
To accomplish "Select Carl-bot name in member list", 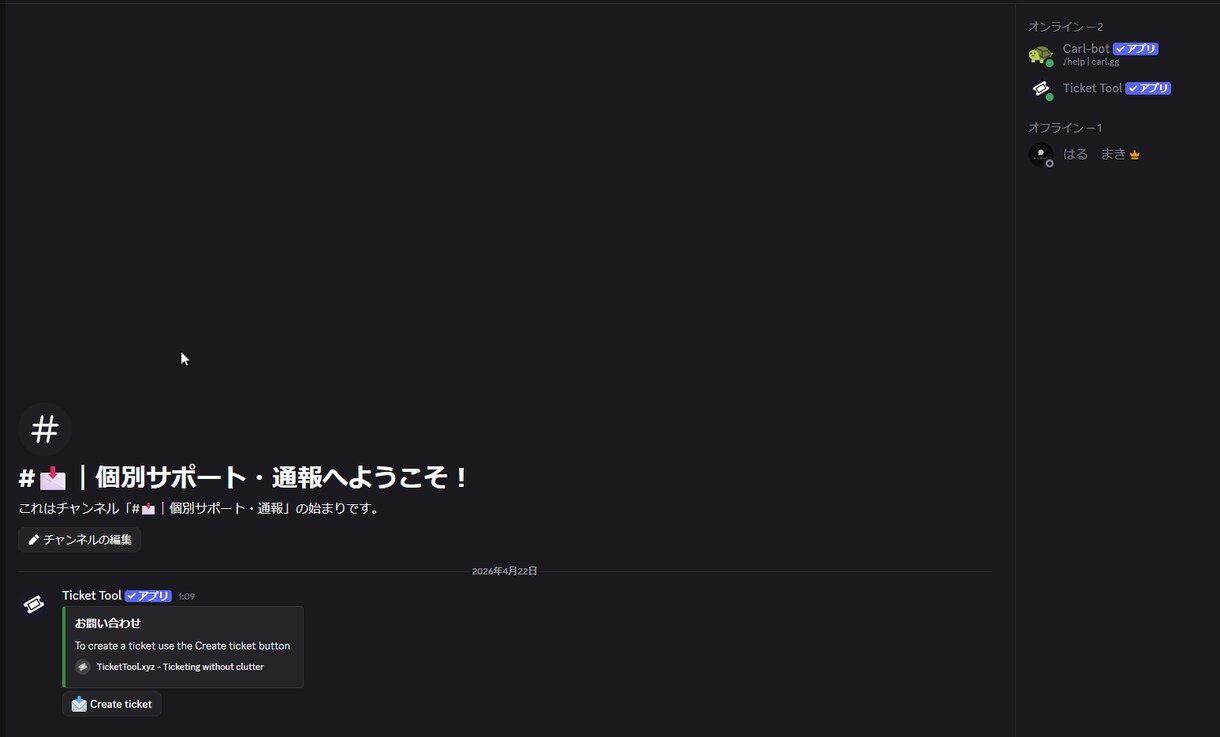I will [x=1086, y=49].
